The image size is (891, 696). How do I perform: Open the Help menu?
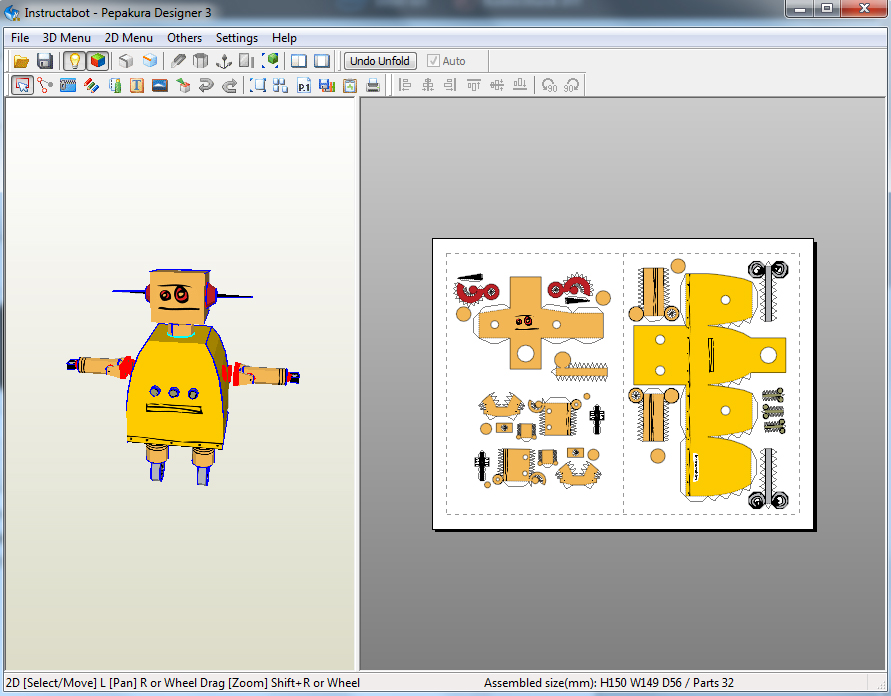[x=284, y=37]
